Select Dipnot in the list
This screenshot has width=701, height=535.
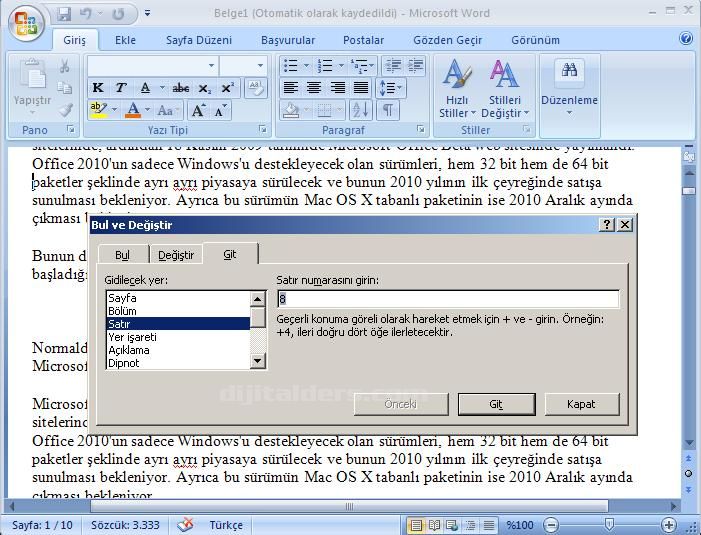178,363
